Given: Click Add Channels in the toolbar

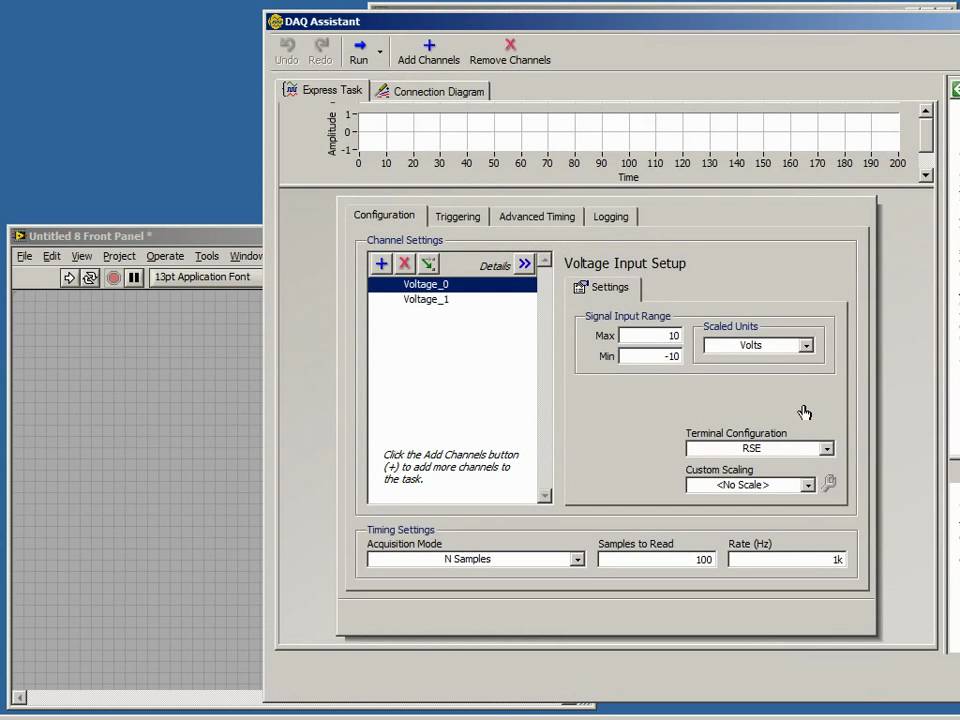Looking at the screenshot, I should point(429,52).
